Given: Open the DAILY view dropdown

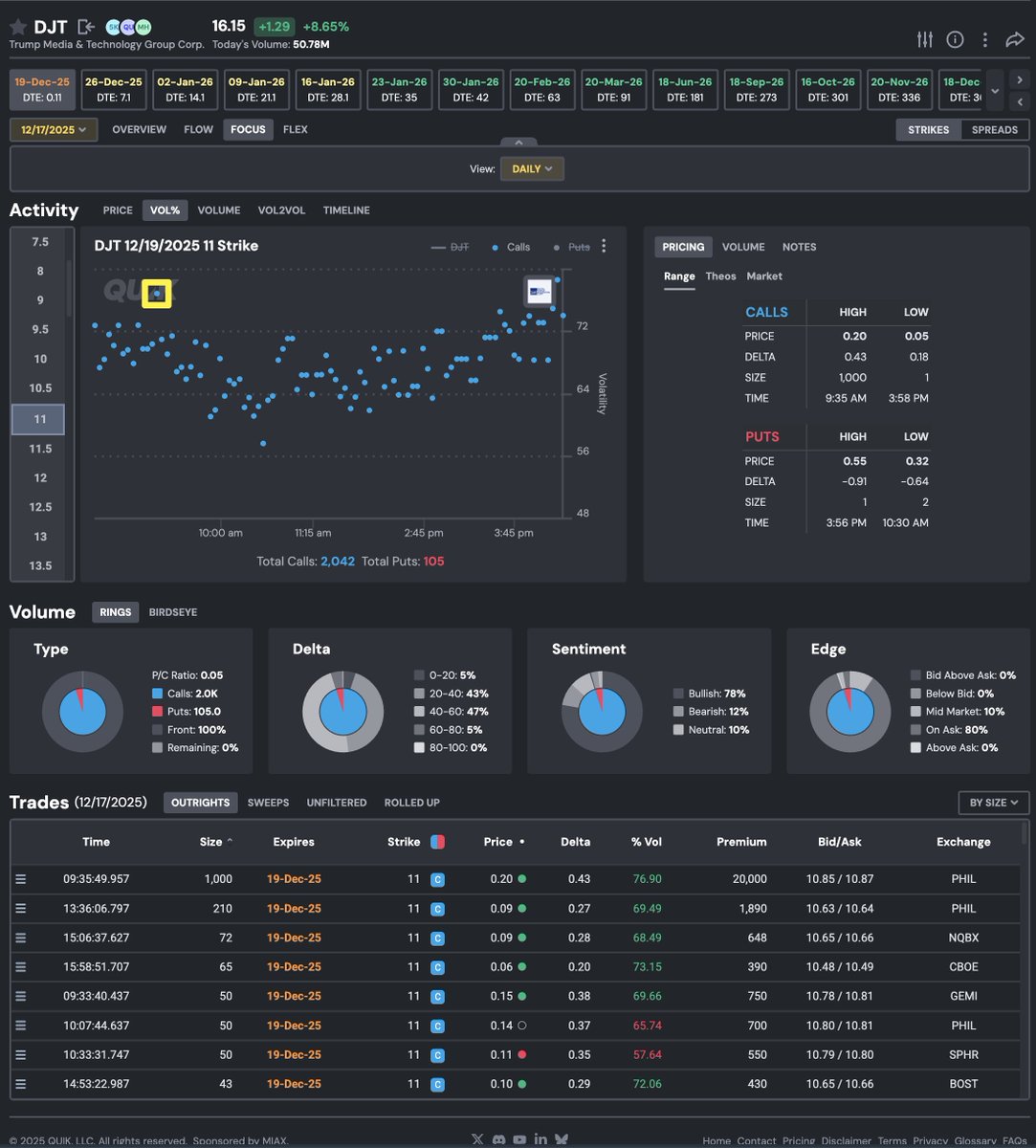Looking at the screenshot, I should 532,168.
